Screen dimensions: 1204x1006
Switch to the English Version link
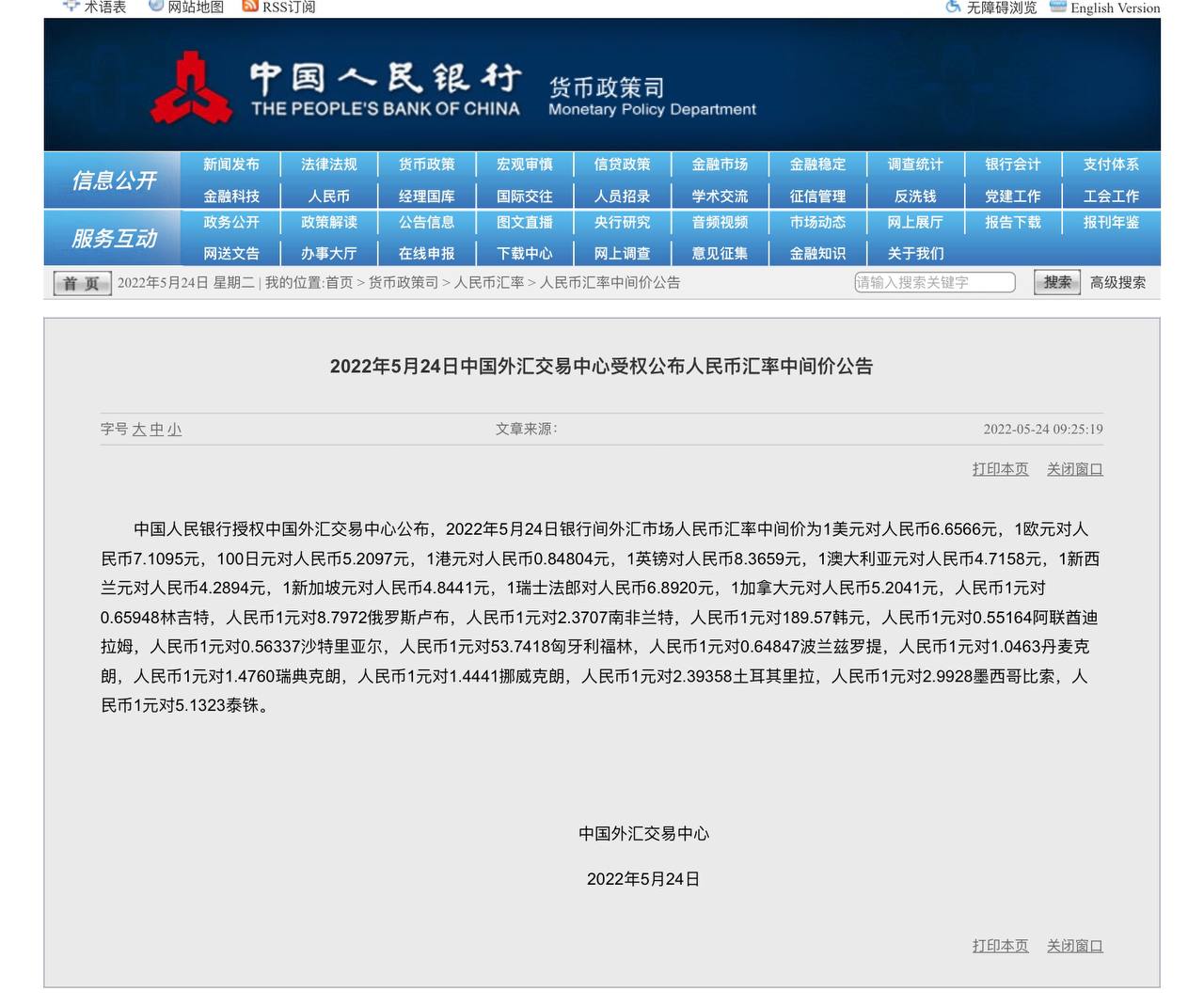(1115, 8)
